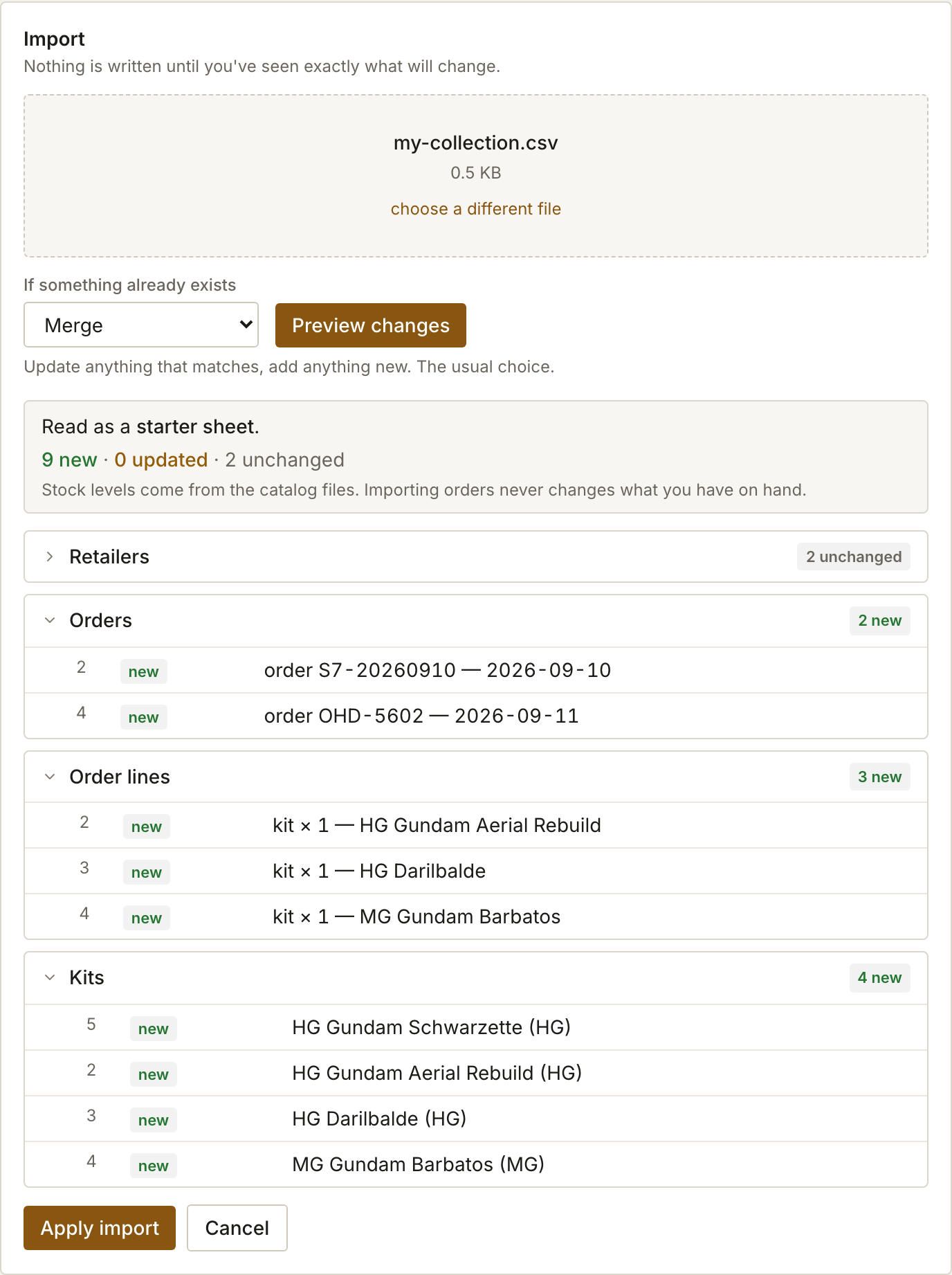Collapse the Kits section chevron
This screenshot has width=952, height=1275.
click(x=49, y=977)
